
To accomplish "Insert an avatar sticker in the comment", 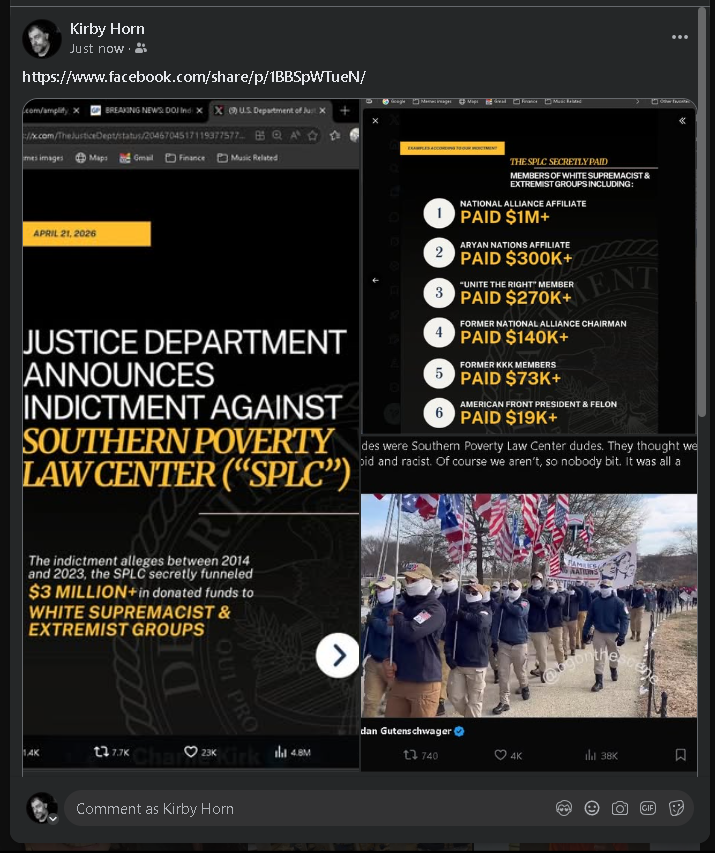I will click(564, 808).
